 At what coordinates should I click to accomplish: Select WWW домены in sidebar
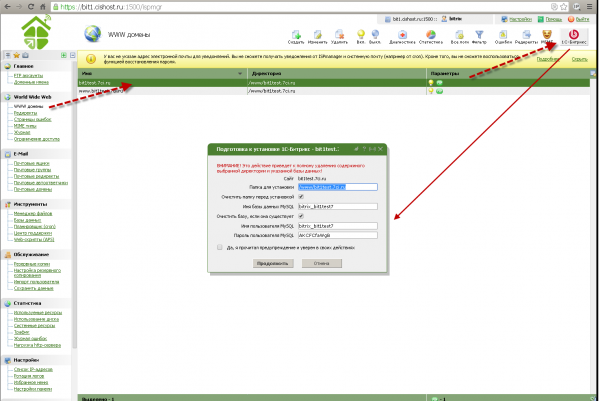pos(28,106)
